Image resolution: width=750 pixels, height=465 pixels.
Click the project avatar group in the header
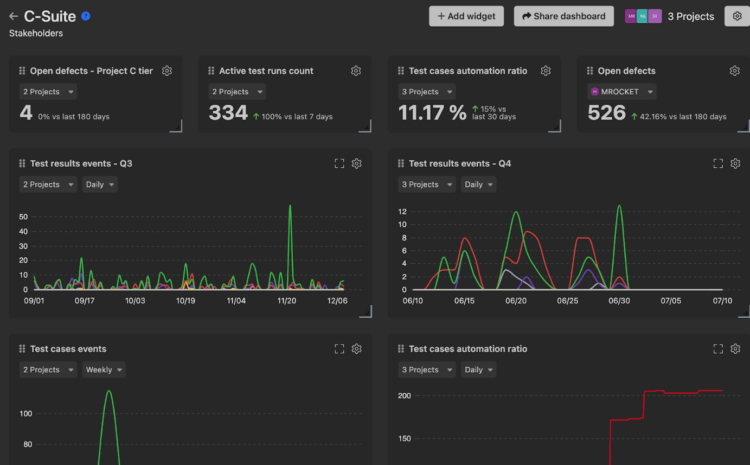(643, 16)
